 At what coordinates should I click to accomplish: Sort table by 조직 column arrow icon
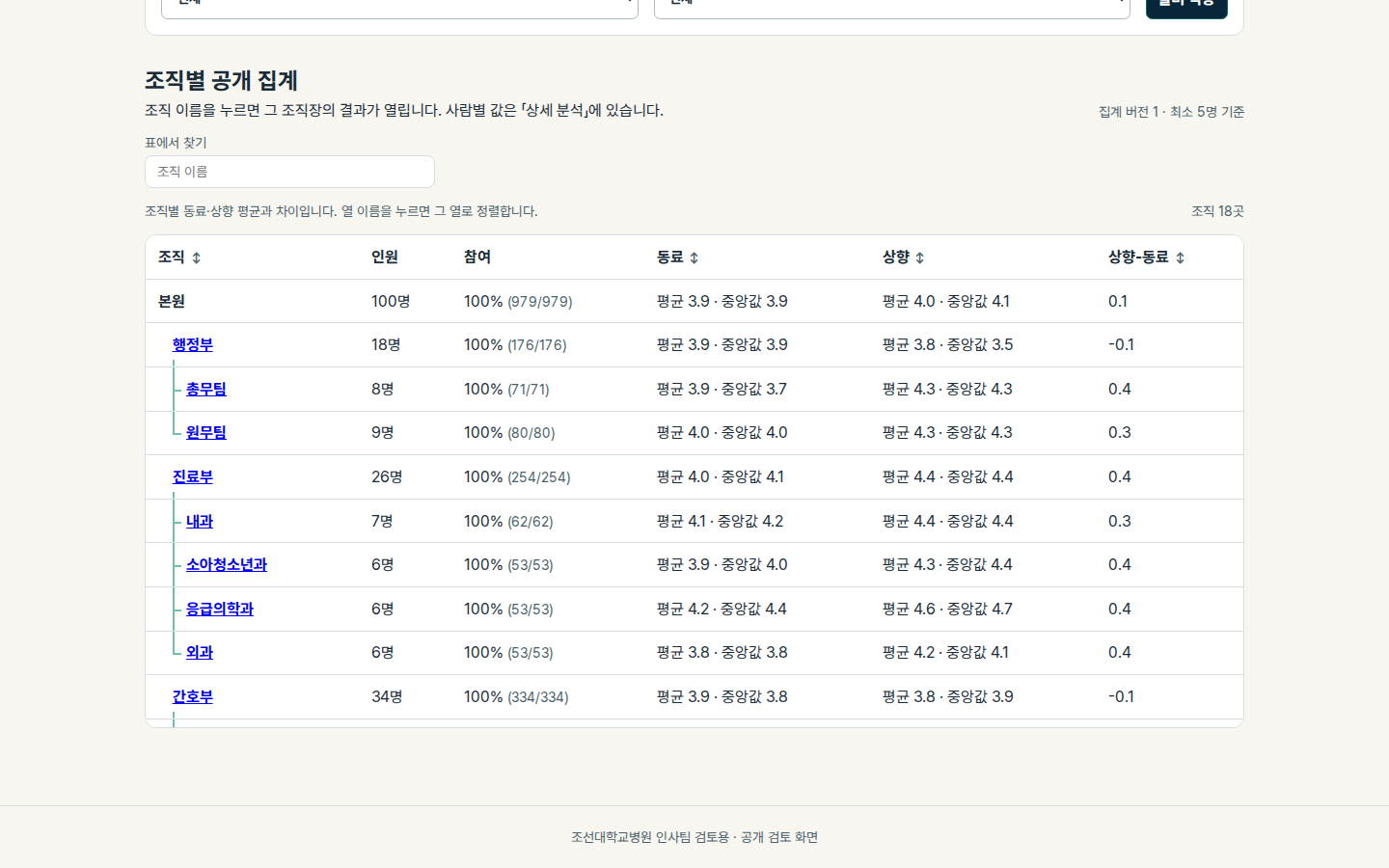point(196,258)
